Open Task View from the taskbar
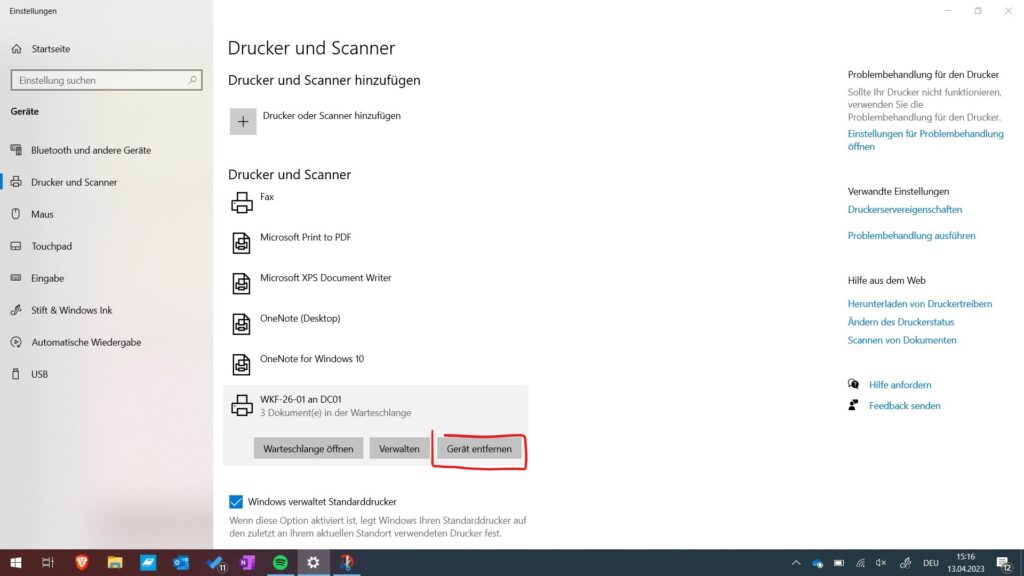 [48, 562]
